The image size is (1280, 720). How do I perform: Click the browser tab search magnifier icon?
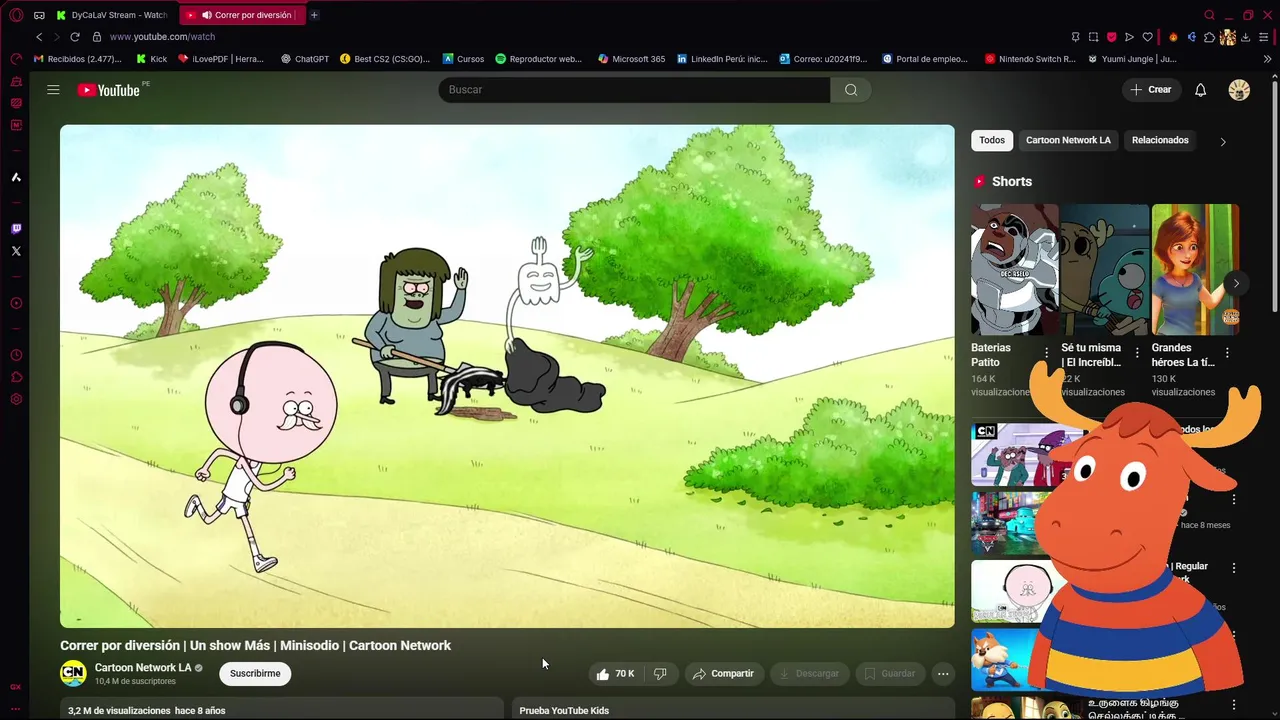(x=1209, y=15)
